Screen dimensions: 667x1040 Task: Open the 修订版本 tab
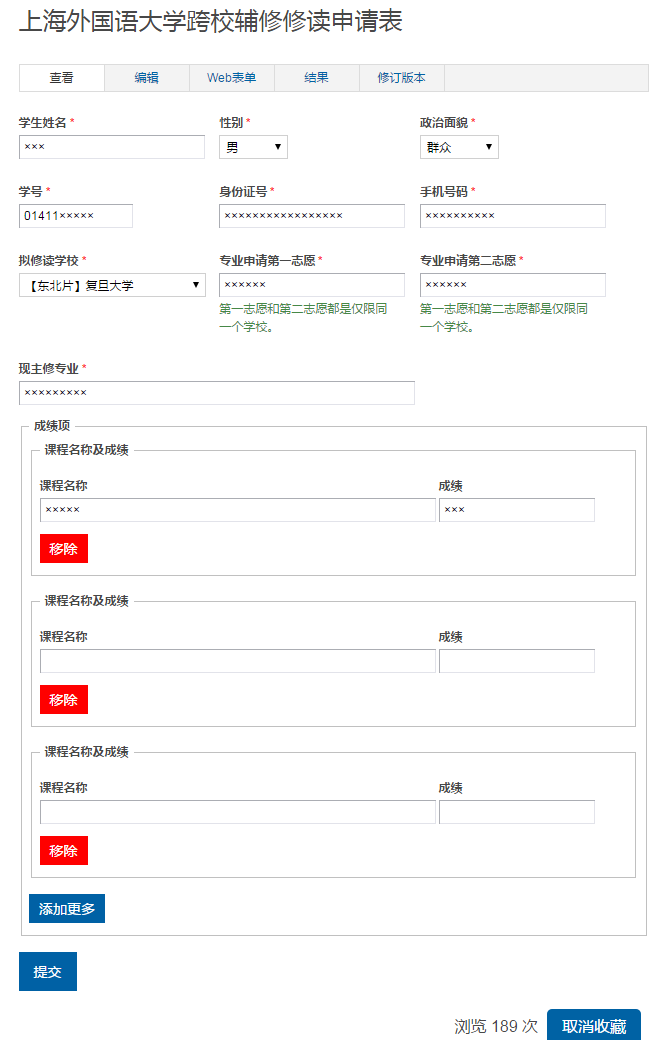coord(401,78)
